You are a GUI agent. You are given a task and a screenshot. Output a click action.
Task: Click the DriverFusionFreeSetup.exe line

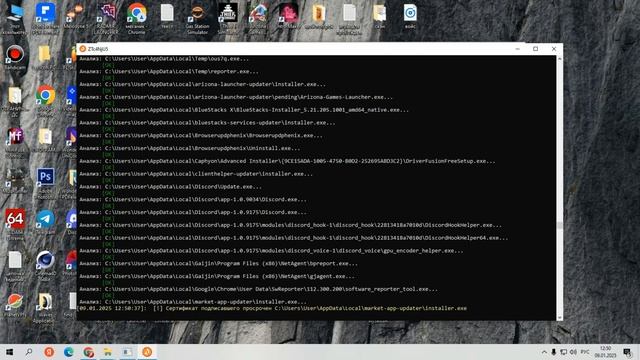287,161
